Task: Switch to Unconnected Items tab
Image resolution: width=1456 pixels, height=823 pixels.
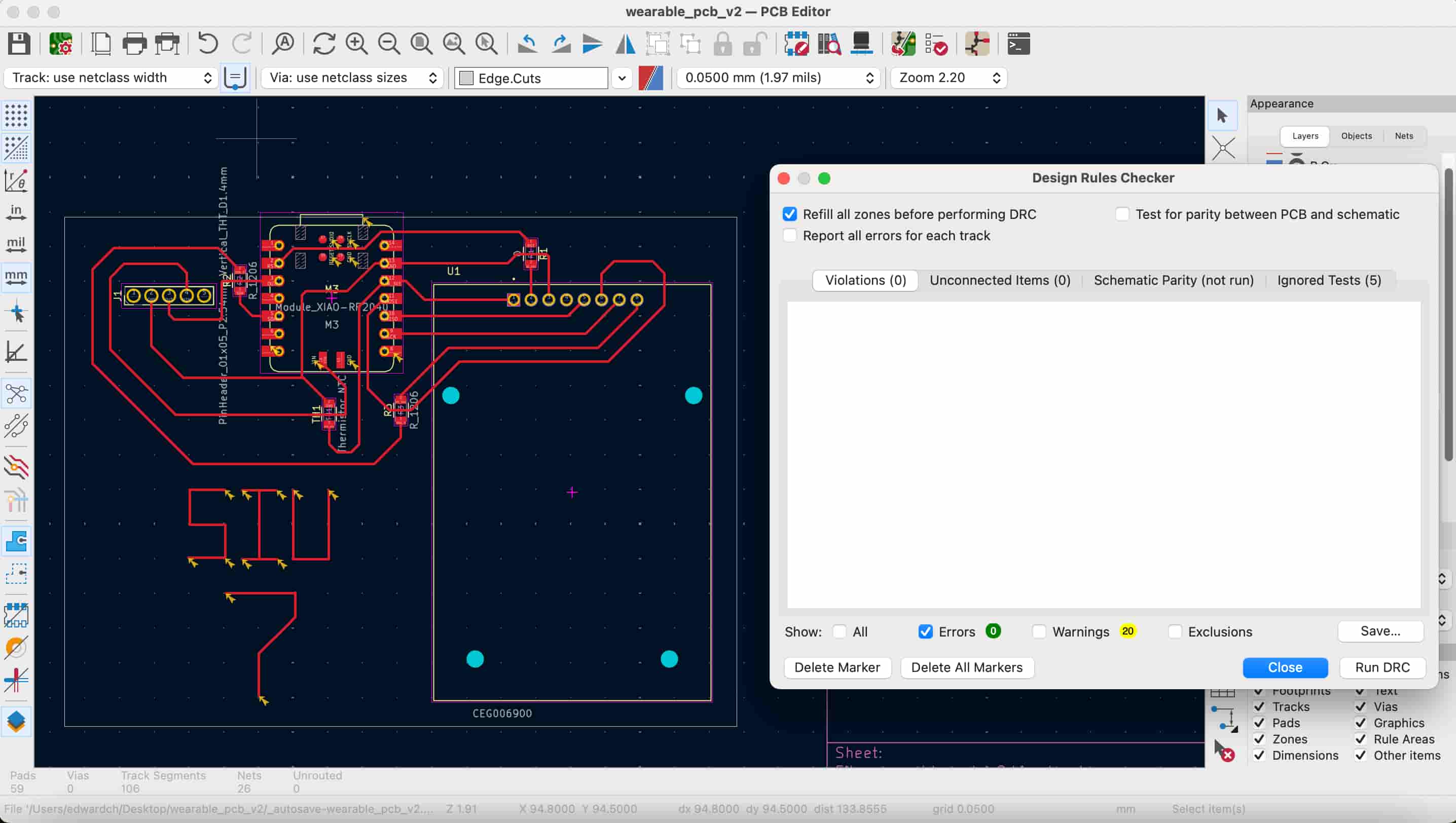Action: click(x=999, y=280)
